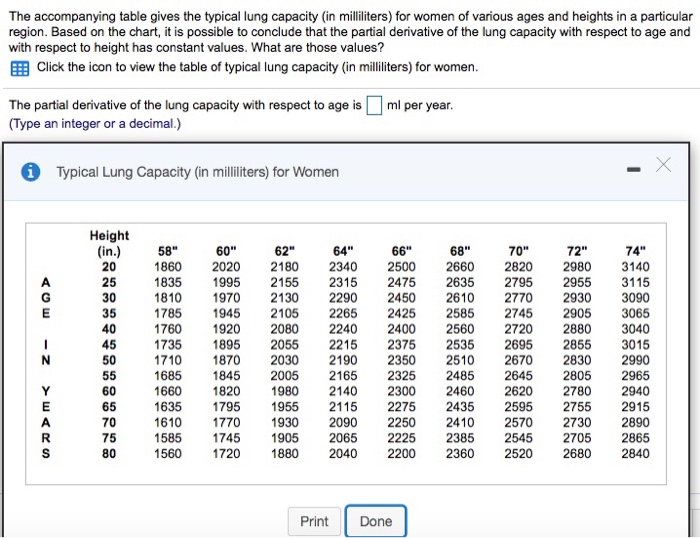Click the cell value 2130
This screenshot has width=700, height=538.
[284, 298]
